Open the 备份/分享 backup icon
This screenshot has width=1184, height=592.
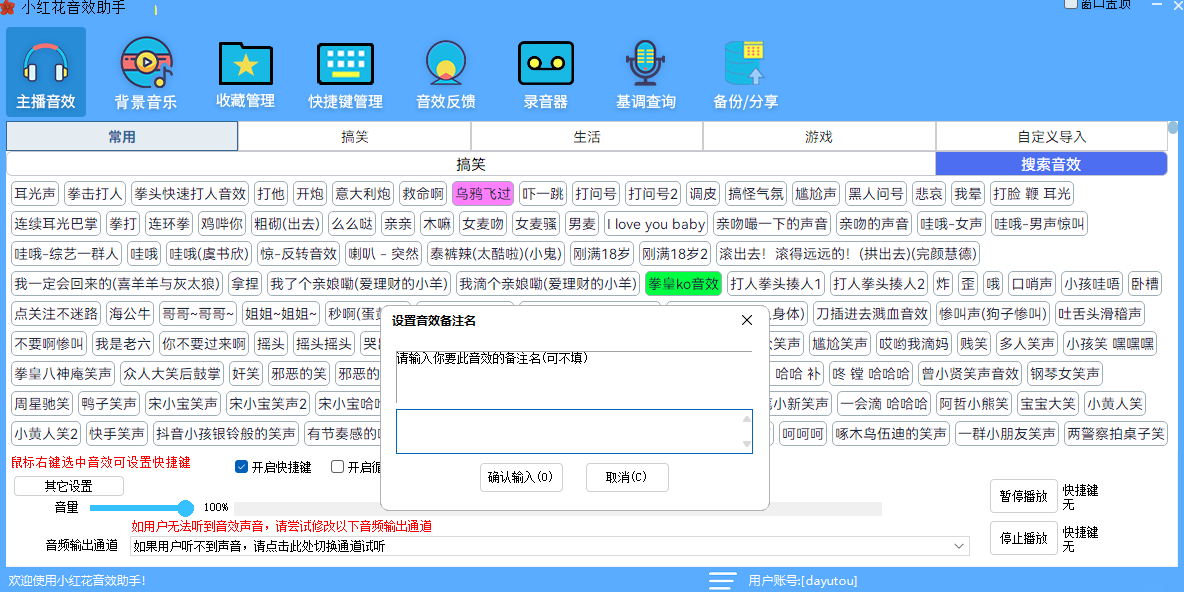click(745, 70)
